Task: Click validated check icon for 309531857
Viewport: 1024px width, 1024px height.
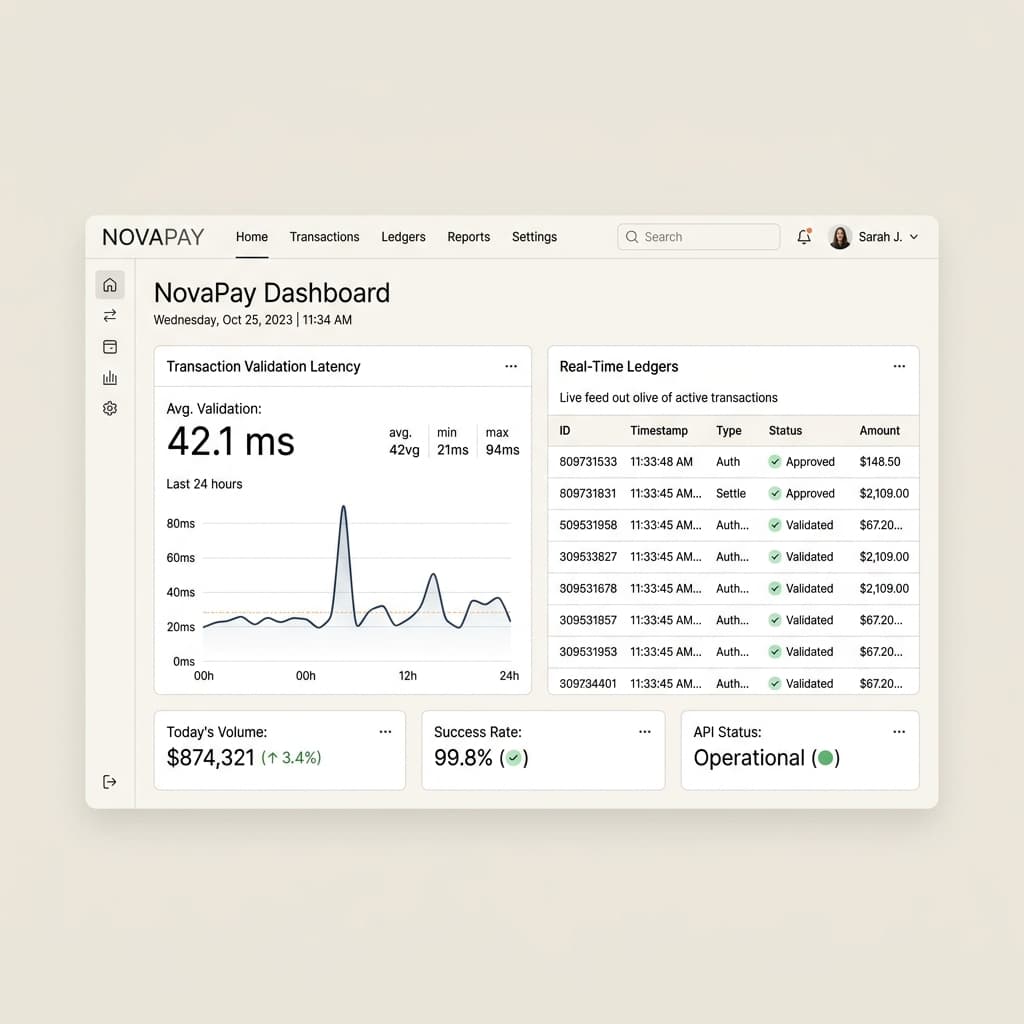Action: tap(775, 620)
